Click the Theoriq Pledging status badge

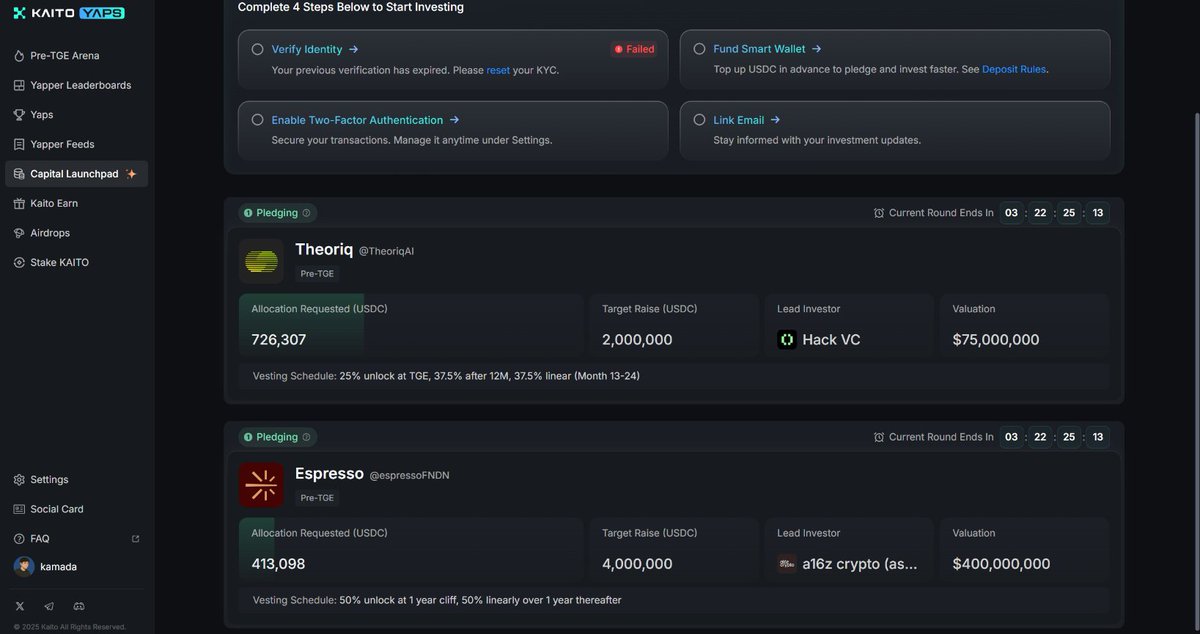click(x=278, y=213)
